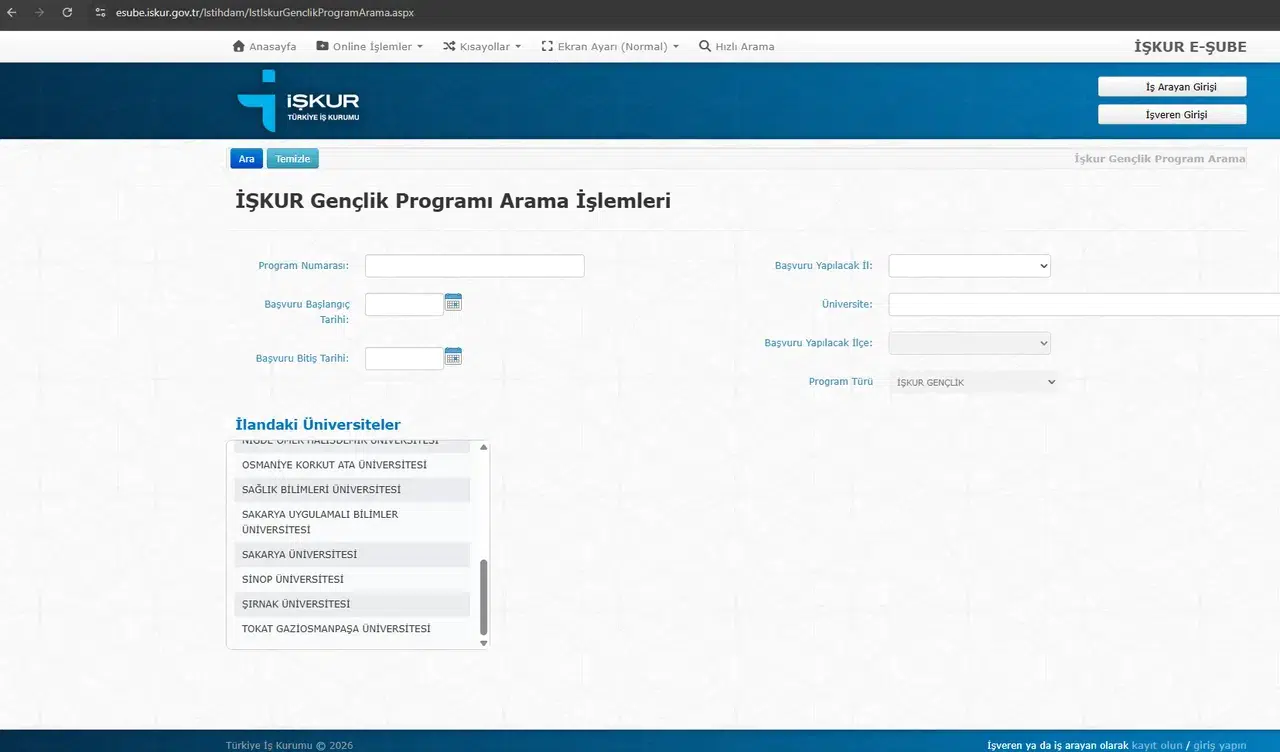
Task: Go to Anasayfa home menu
Action: tap(264, 46)
